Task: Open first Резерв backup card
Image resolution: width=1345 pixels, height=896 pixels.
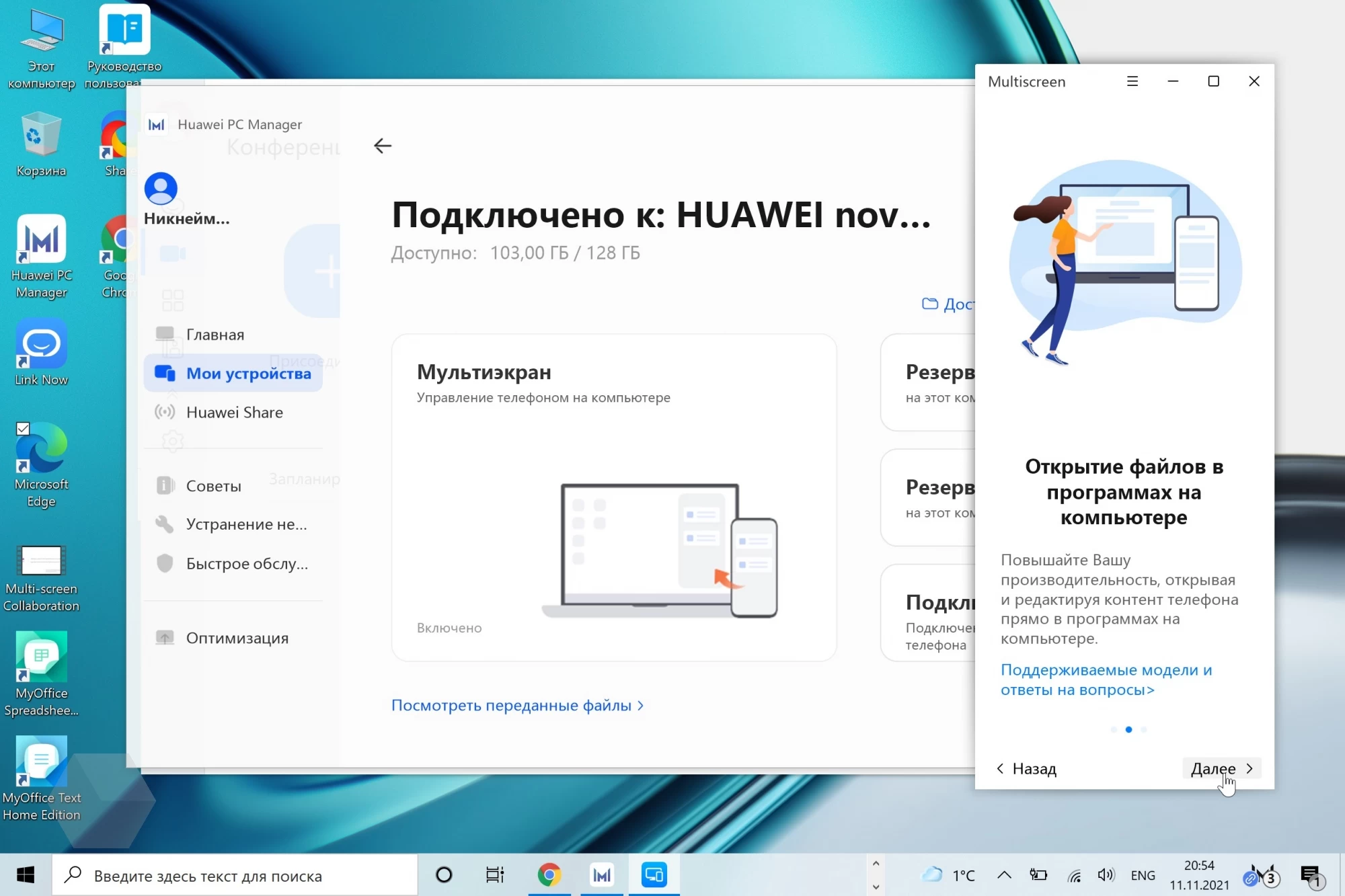Action: coord(928,382)
